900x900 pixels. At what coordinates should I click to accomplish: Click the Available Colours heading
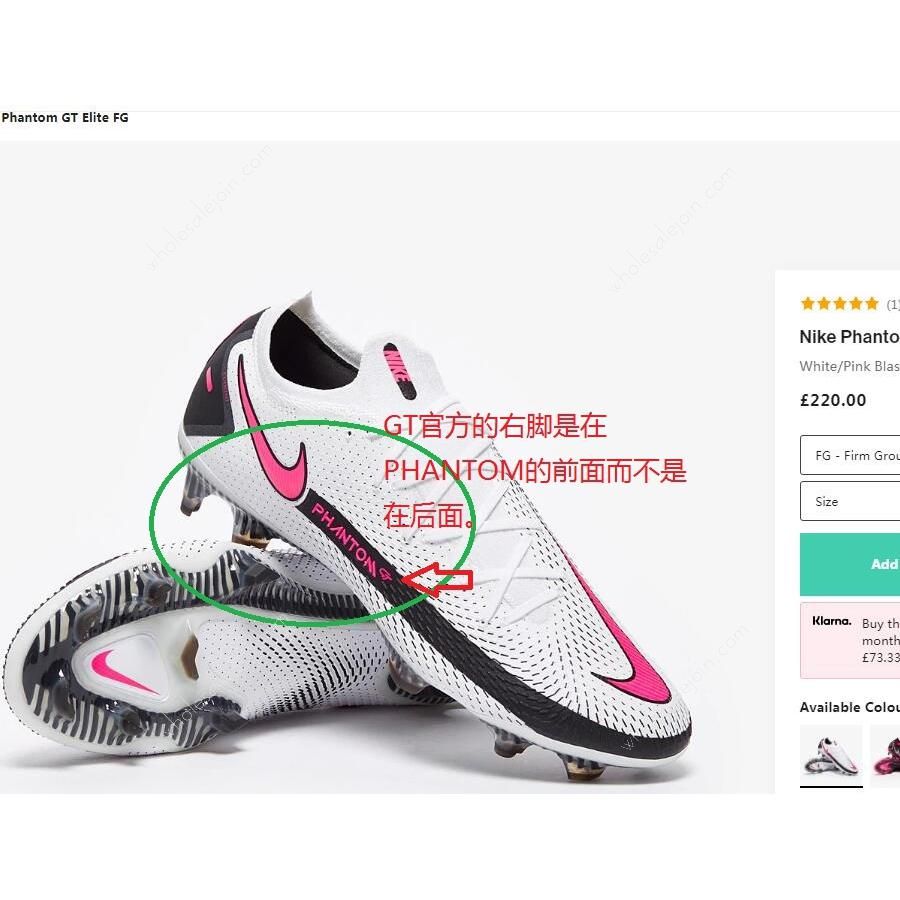849,707
